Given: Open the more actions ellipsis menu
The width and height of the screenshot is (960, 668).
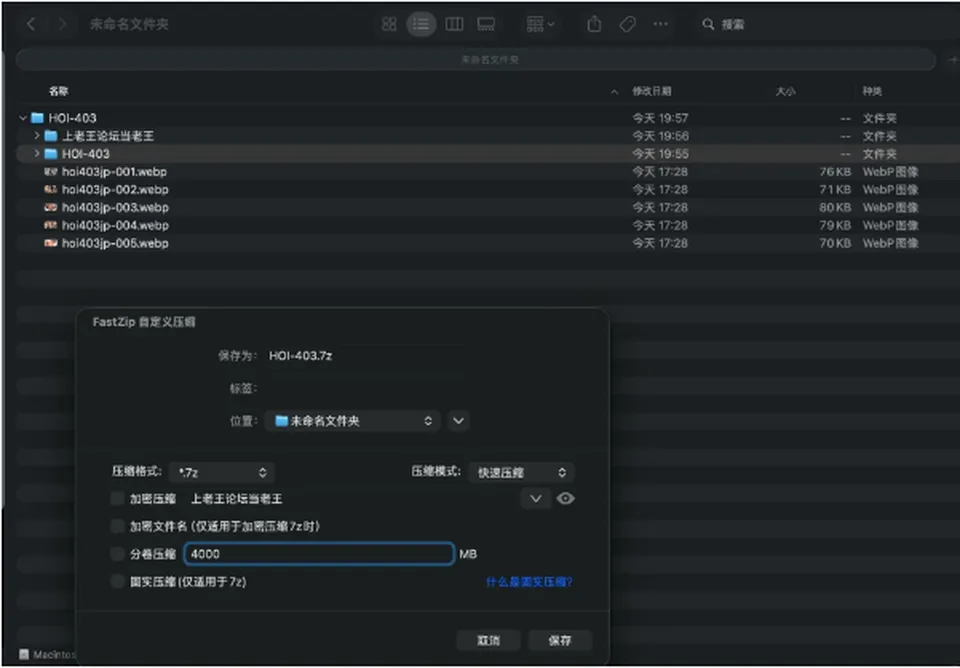Looking at the screenshot, I should pos(661,24).
